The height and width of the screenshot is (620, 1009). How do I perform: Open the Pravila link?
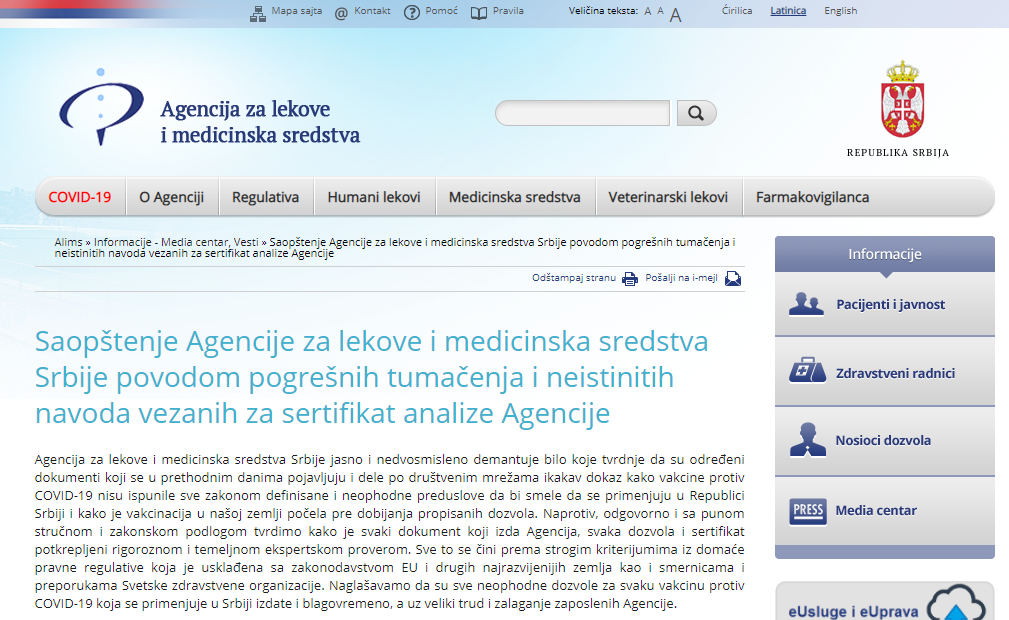tap(508, 11)
